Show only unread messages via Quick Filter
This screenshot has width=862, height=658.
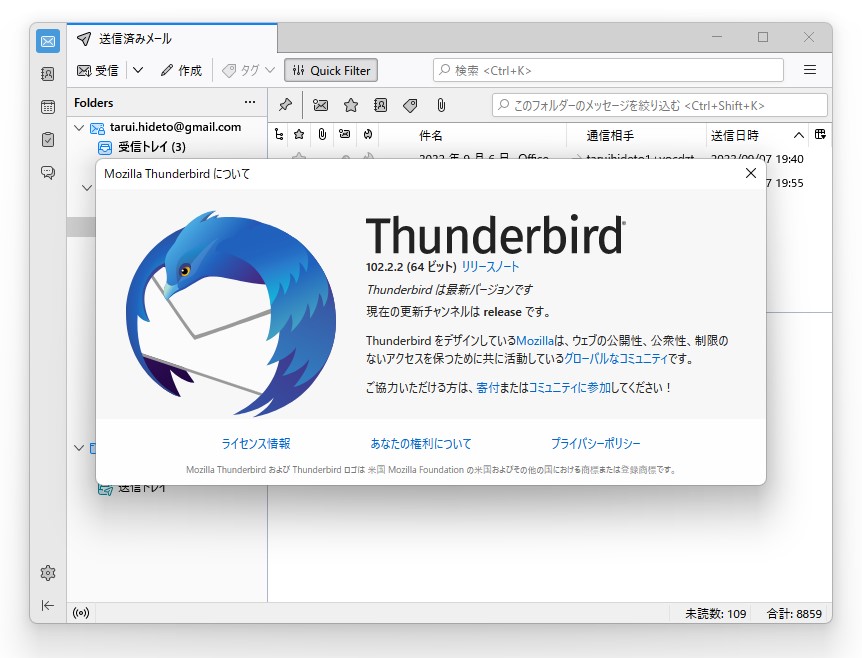(322, 105)
